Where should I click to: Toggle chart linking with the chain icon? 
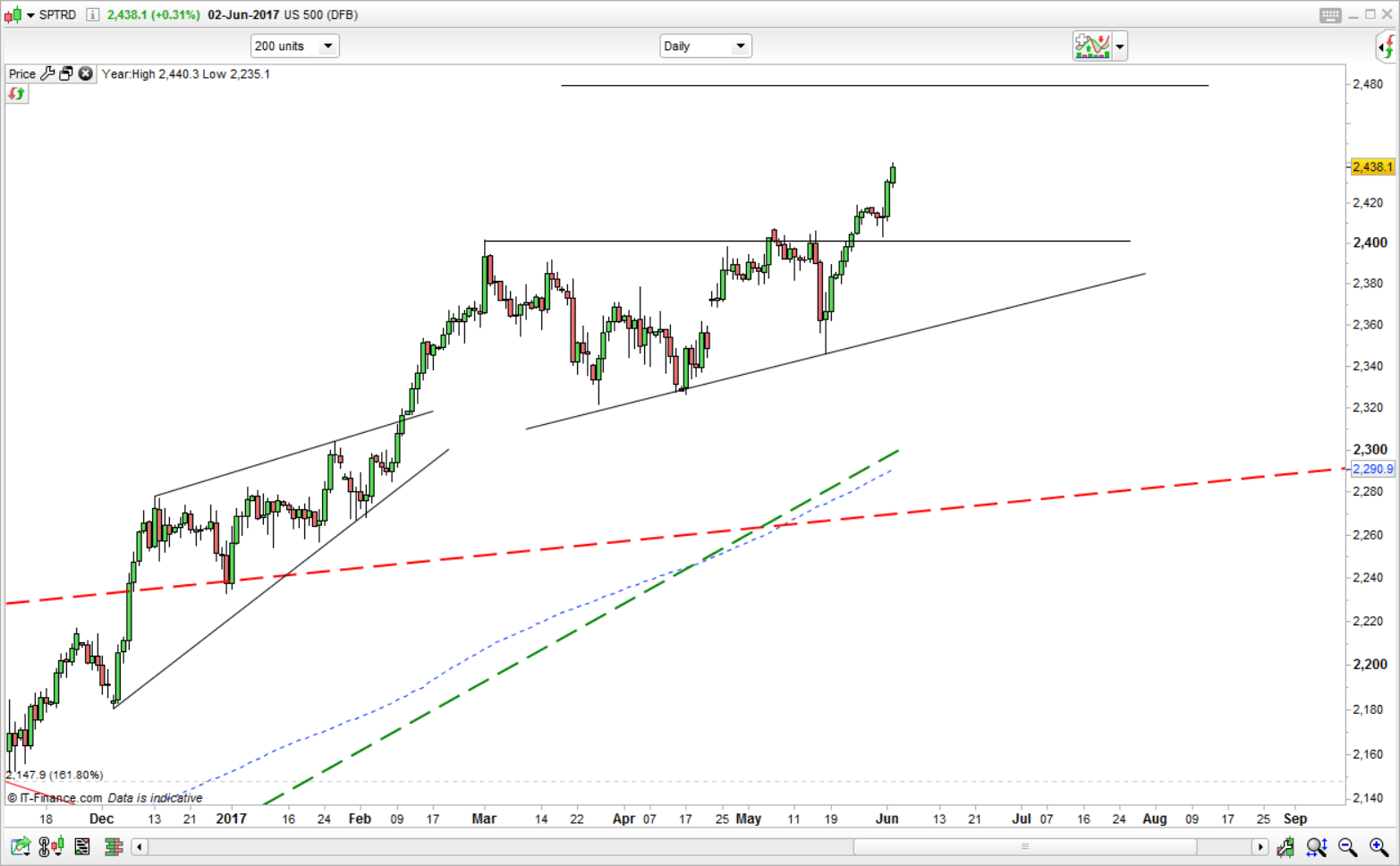pyautogui.click(x=42, y=846)
